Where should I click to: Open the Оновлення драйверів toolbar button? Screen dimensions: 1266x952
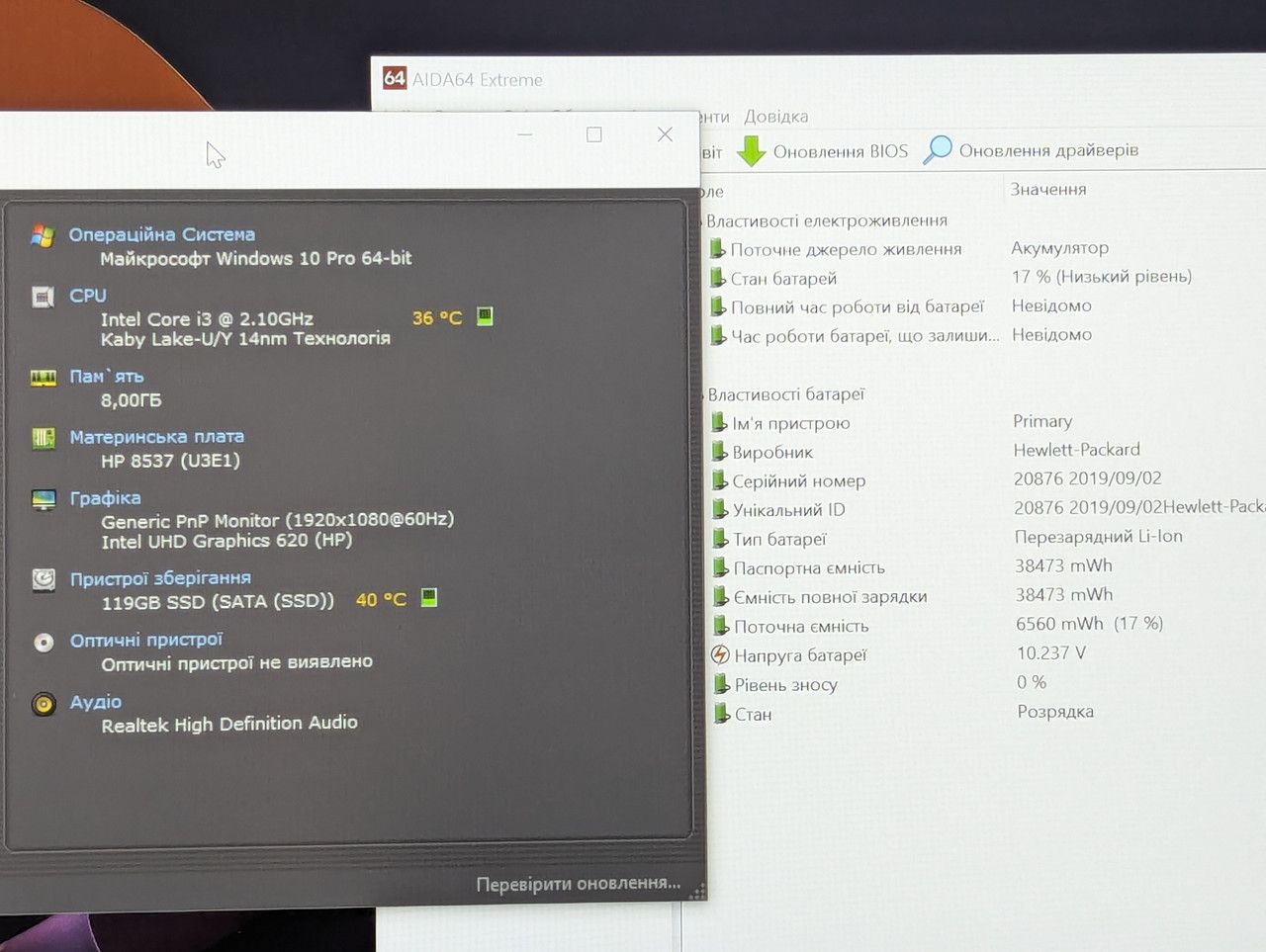[1032, 150]
